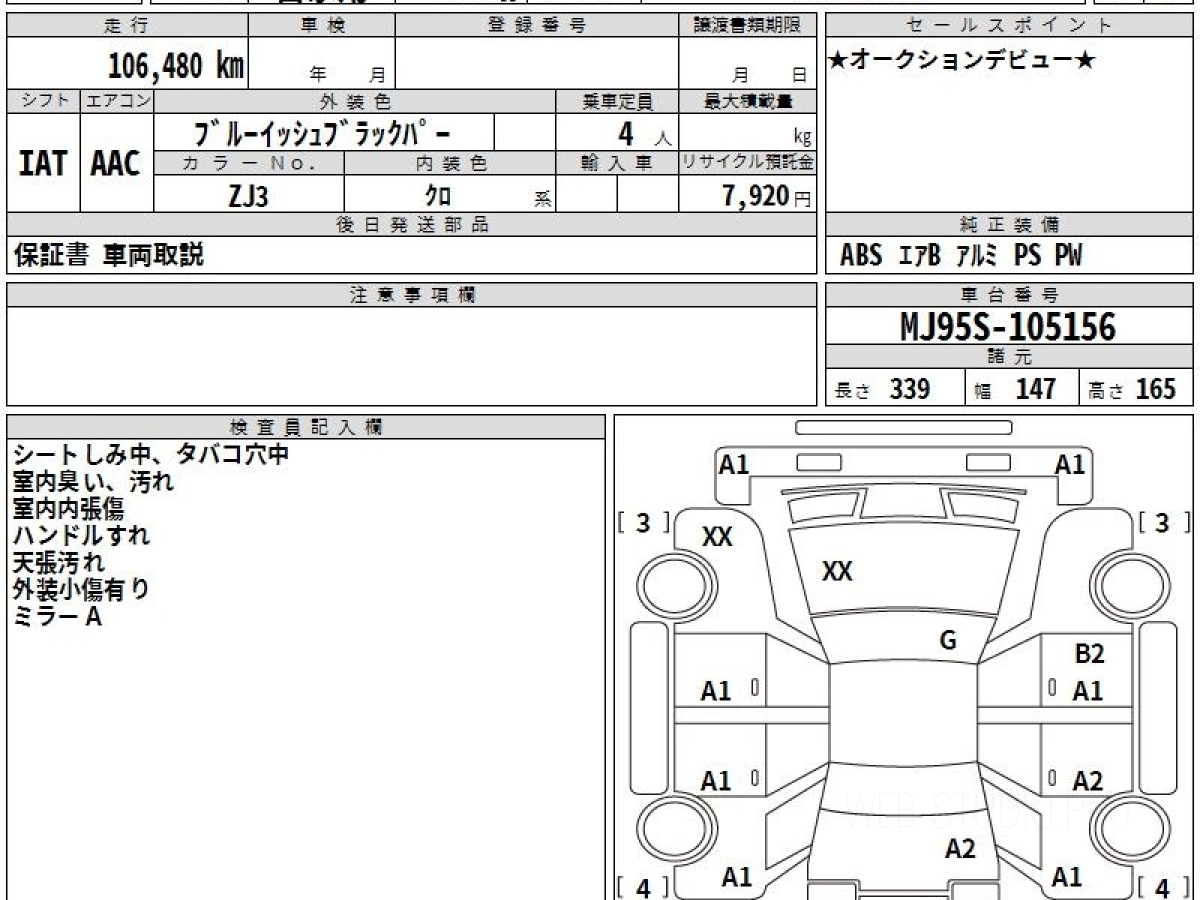Click the カラーNo. label
The height and width of the screenshot is (900, 1200).
click(x=249, y=163)
